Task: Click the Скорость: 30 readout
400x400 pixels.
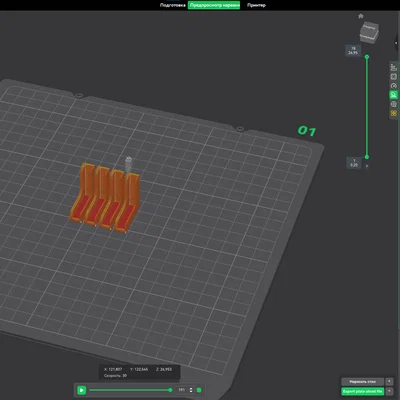Action: pyautogui.click(x=115, y=376)
